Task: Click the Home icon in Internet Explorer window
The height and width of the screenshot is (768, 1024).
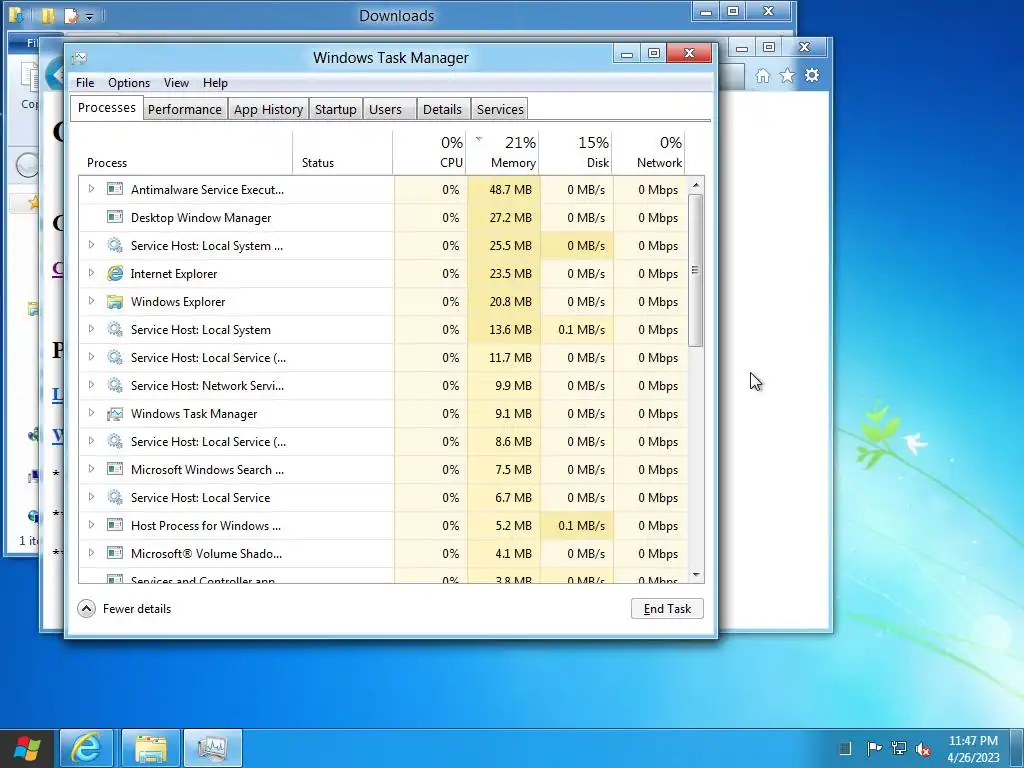Action: click(x=763, y=76)
